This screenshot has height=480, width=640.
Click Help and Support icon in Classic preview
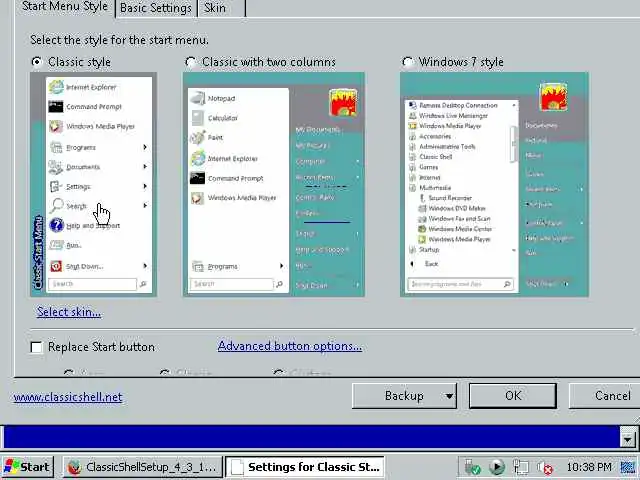pyautogui.click(x=56, y=225)
